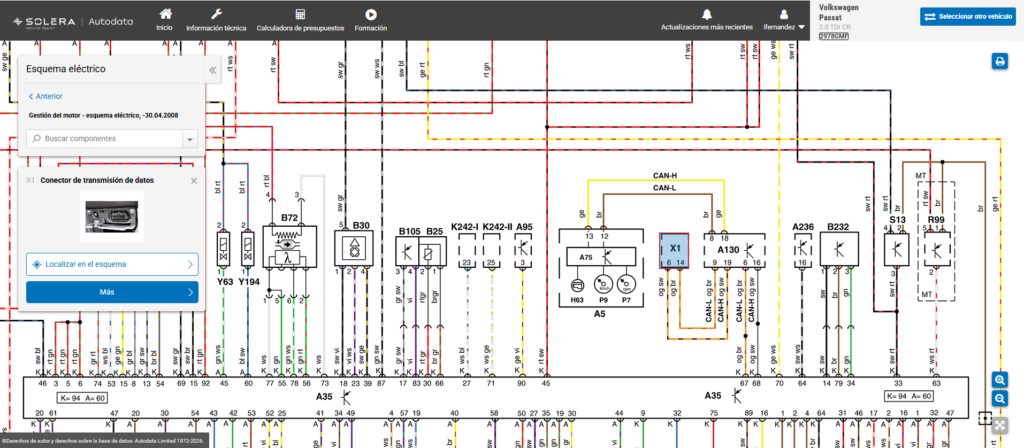Go to Formación training page
Viewport: 1024px width, 448px height.
371,20
